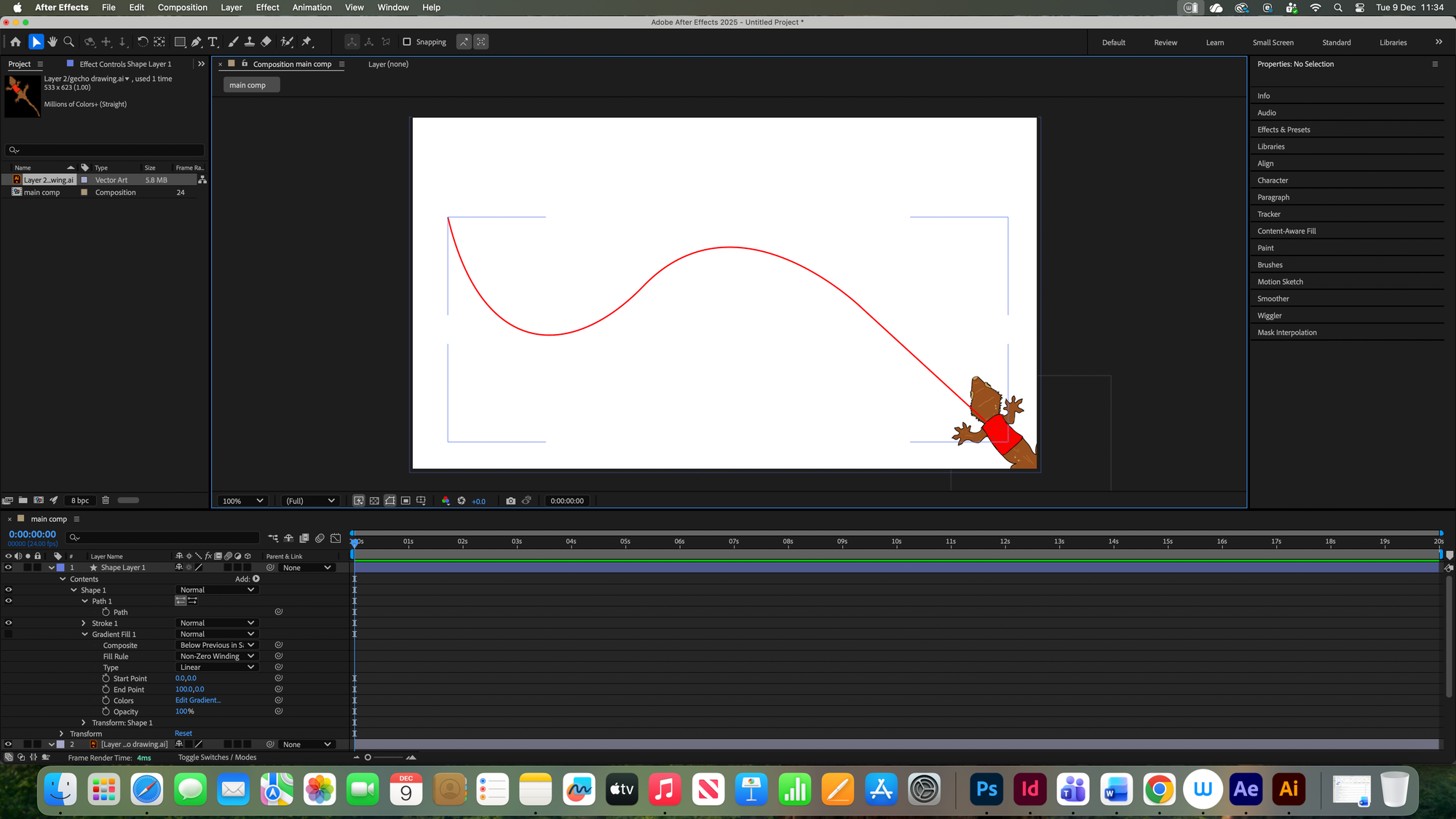
Task: Click Reset next to Transform
Action: pos(183,734)
